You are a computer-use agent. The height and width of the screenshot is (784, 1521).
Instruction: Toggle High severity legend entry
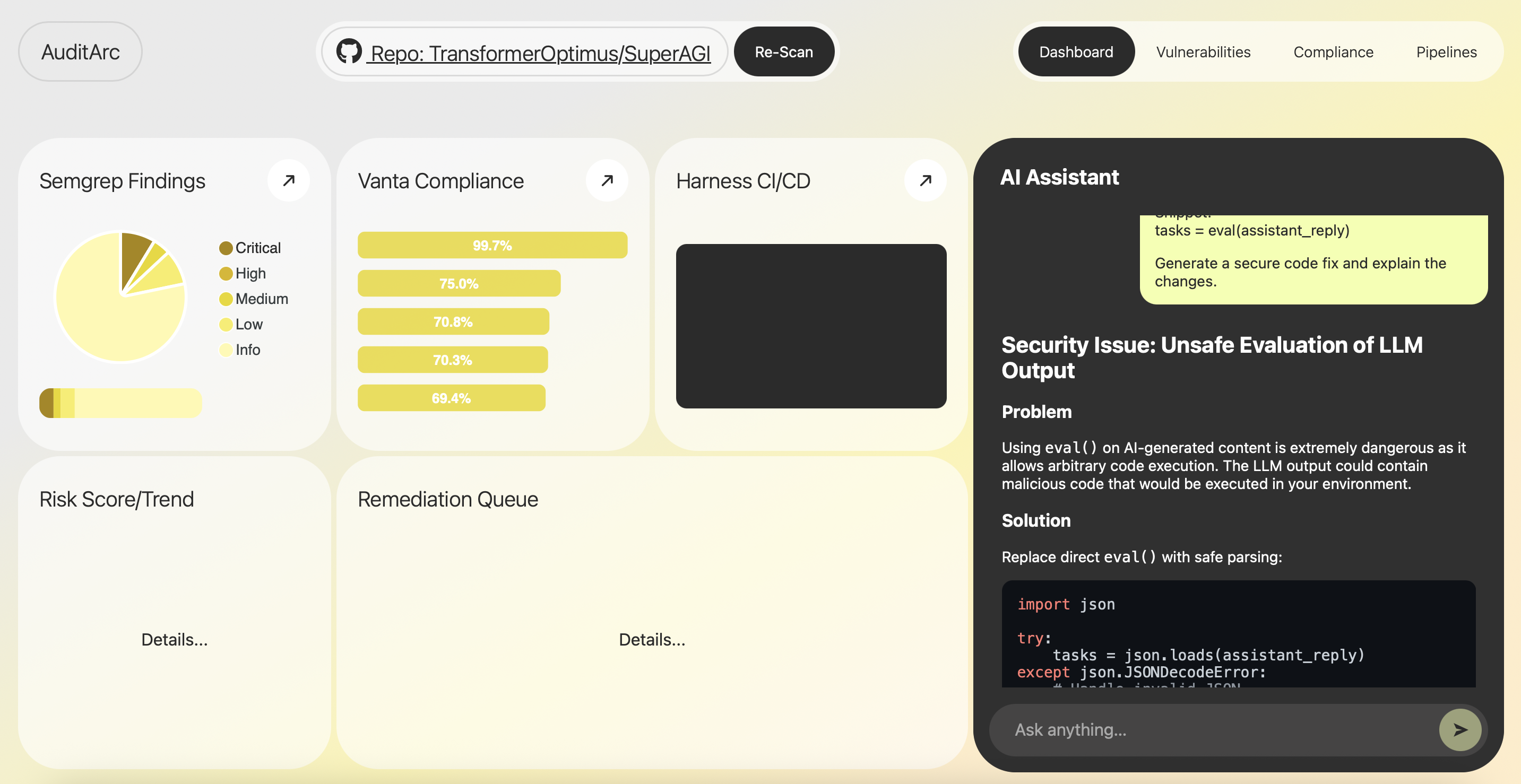pos(250,273)
